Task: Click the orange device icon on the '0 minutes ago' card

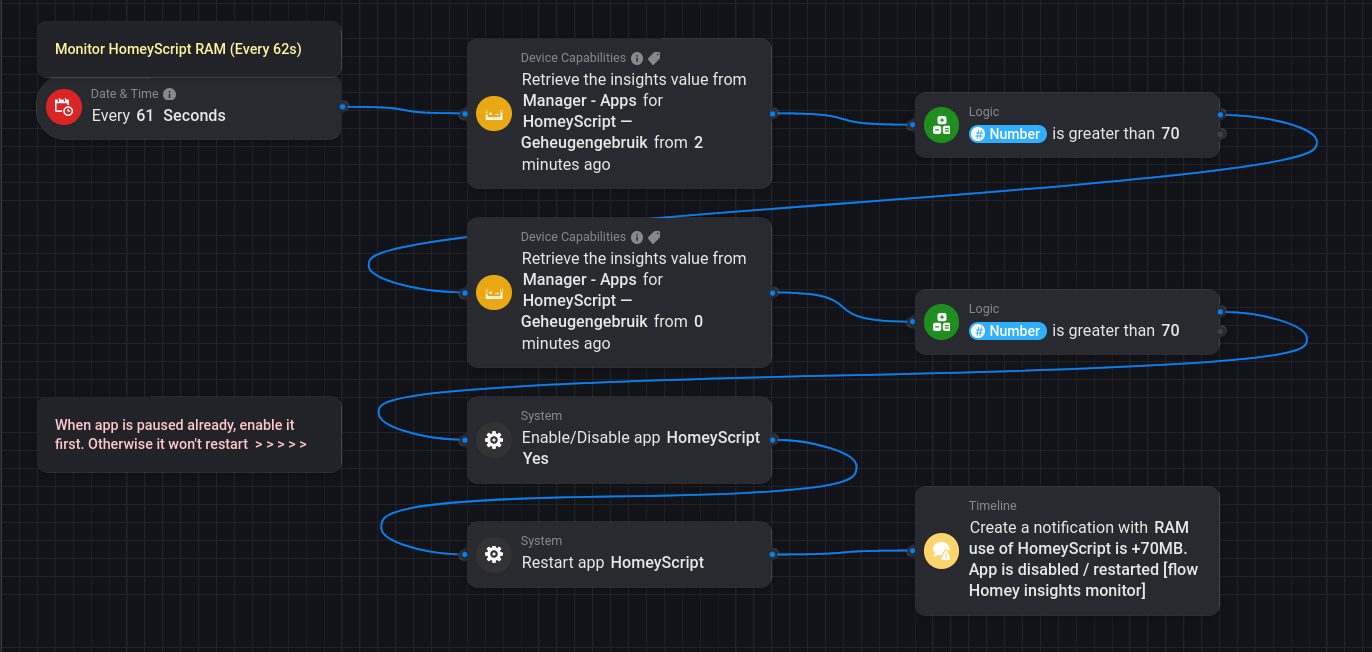Action: [x=493, y=293]
